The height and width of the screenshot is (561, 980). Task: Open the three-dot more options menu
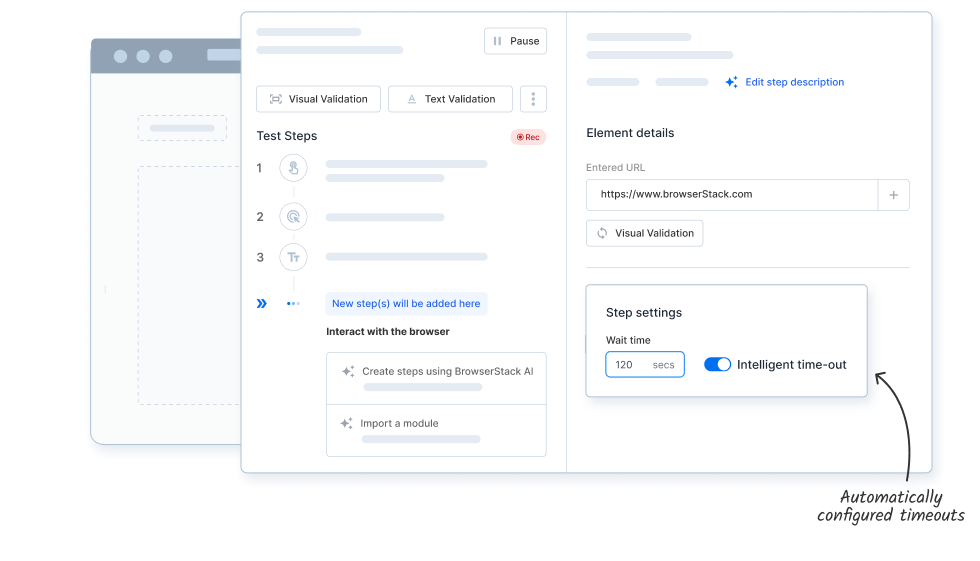tap(534, 99)
